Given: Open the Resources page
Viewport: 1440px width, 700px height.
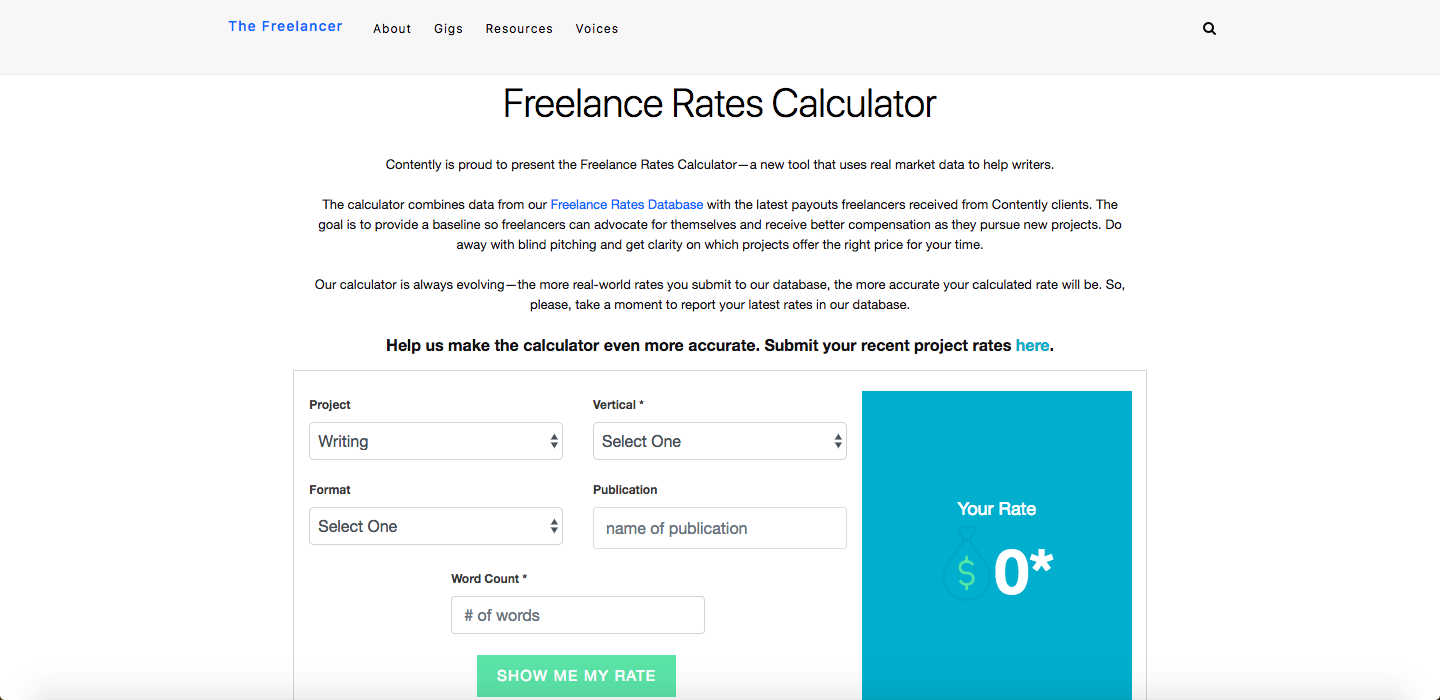Looking at the screenshot, I should tap(519, 28).
